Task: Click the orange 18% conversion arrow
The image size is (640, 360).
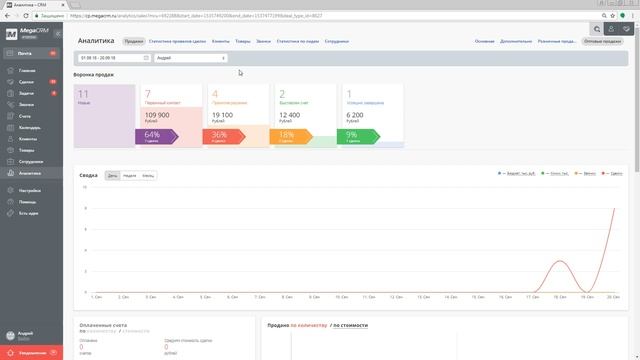Action: pyautogui.click(x=291, y=136)
